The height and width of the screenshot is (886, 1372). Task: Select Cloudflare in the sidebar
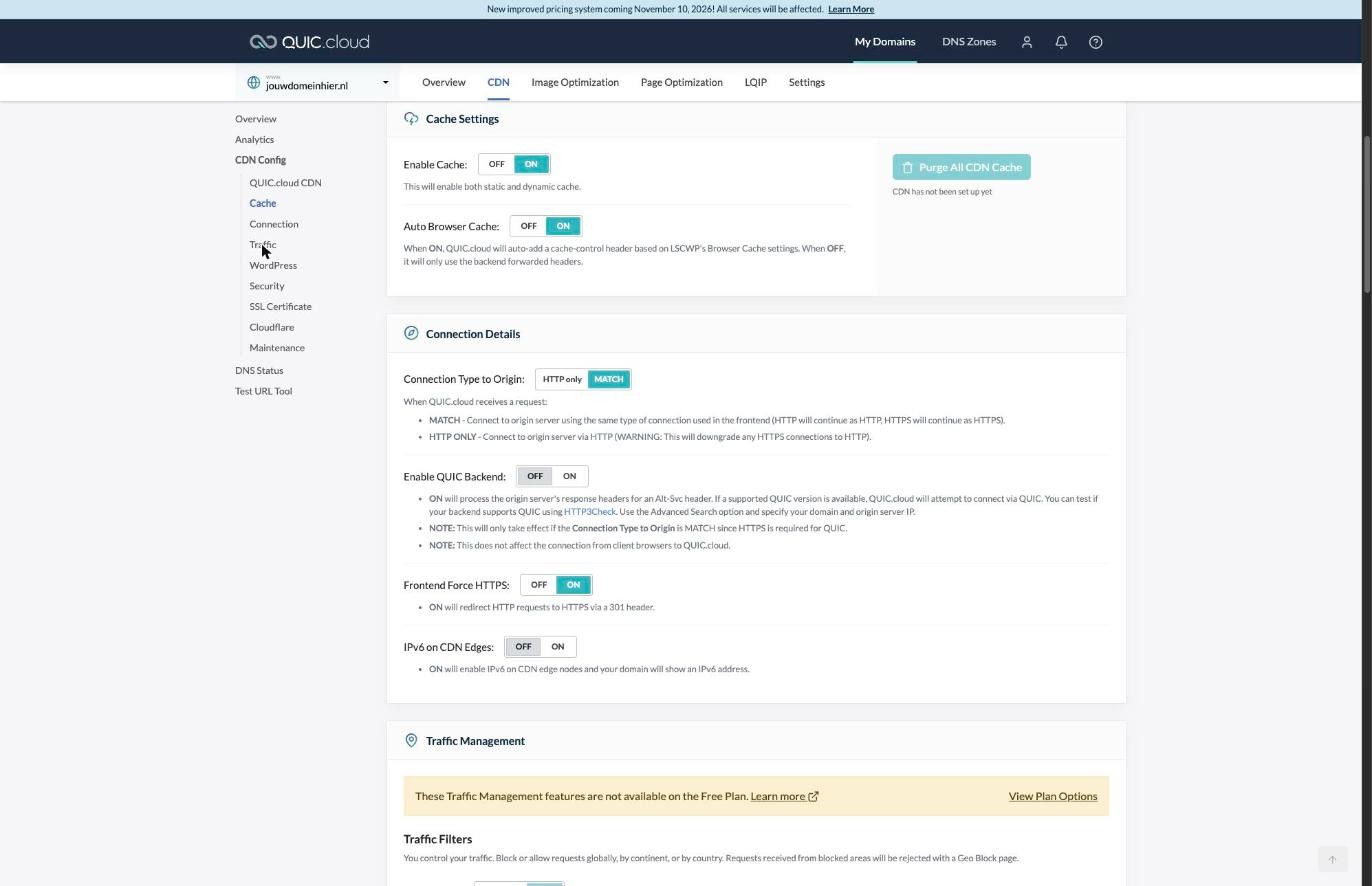pyautogui.click(x=272, y=328)
